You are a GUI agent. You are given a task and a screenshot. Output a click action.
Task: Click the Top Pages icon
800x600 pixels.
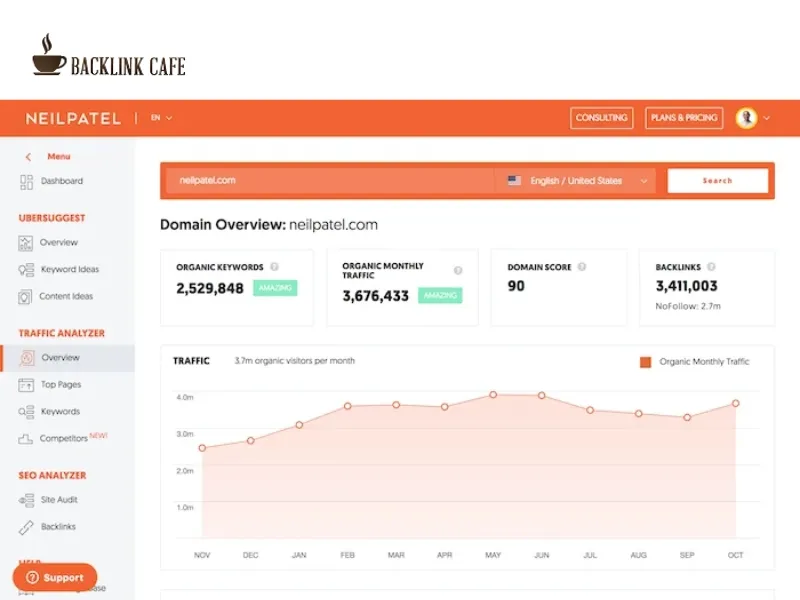26,385
